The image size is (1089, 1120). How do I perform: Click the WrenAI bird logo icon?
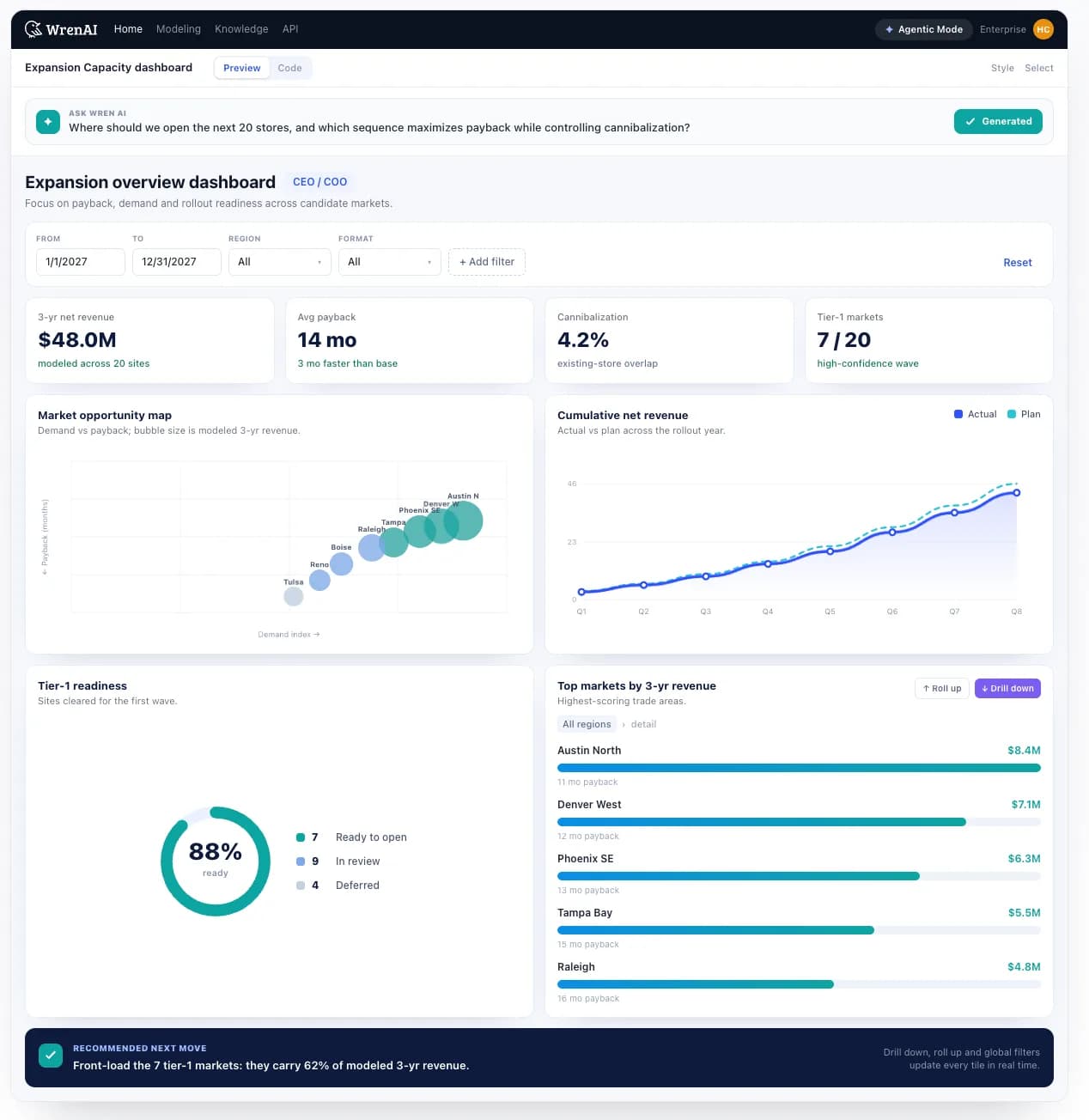coord(33,29)
